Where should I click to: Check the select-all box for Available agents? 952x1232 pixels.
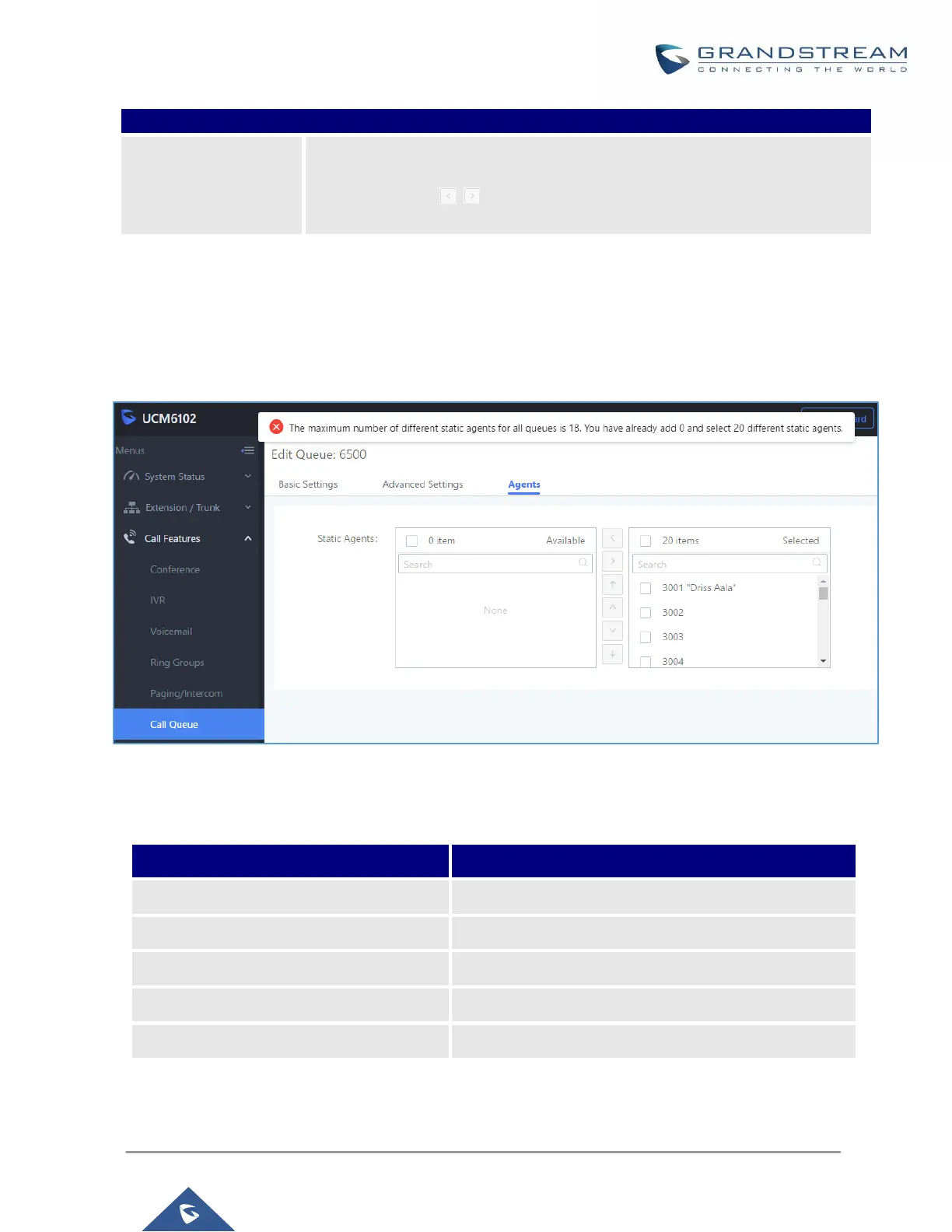click(412, 541)
